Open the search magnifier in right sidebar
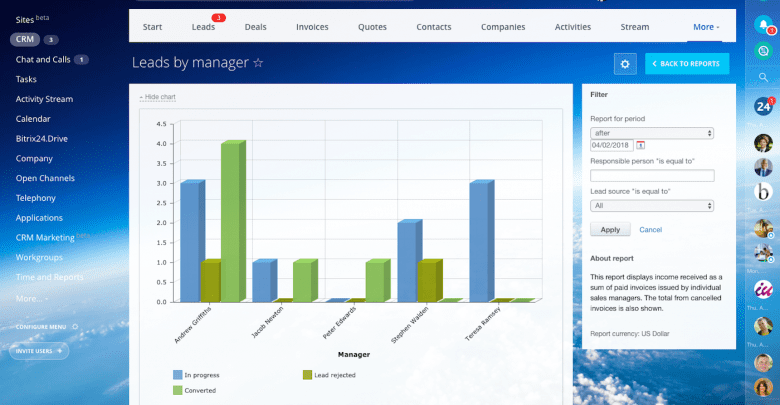This screenshot has height=405, width=780. 763,78
